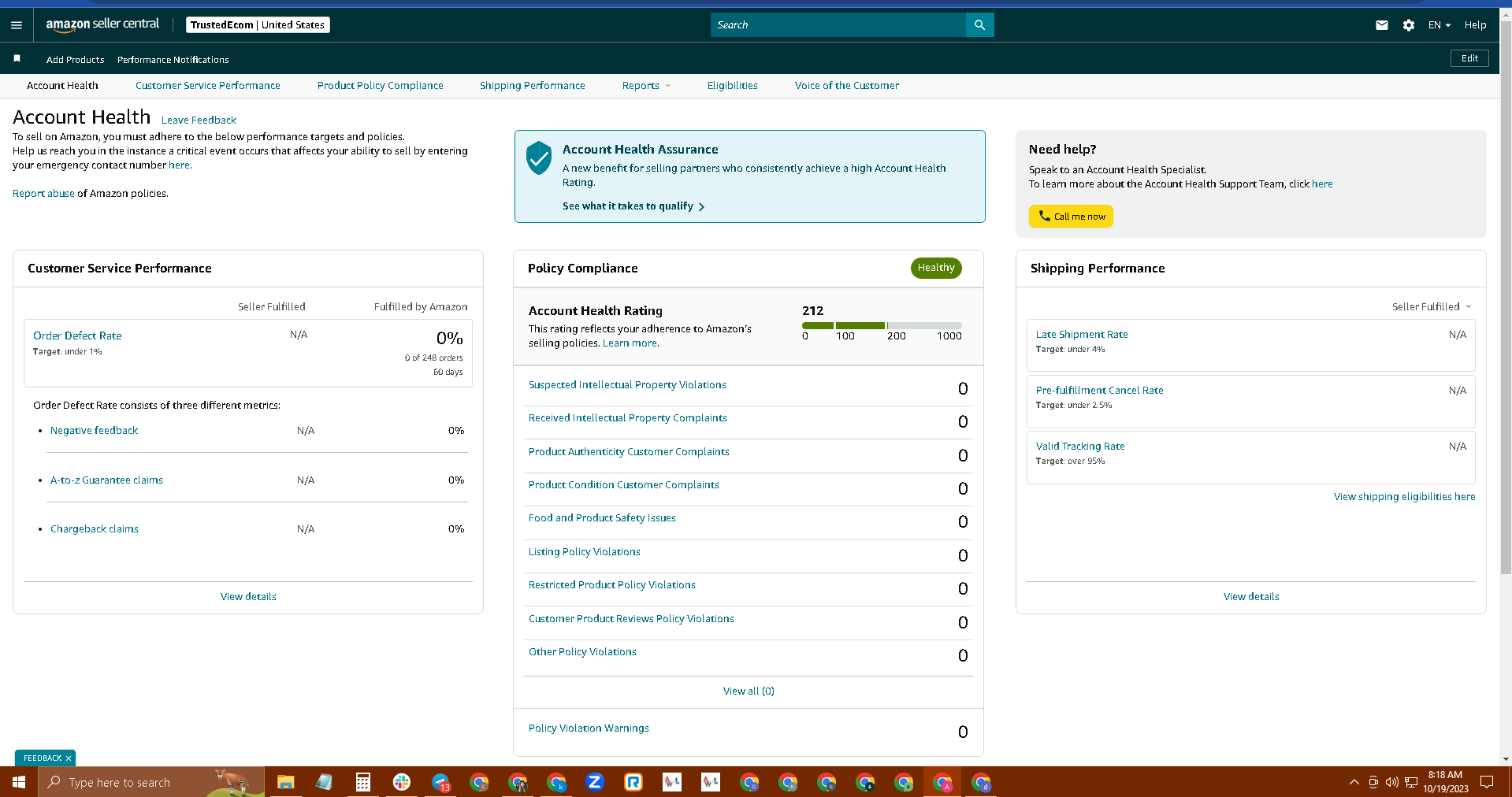The height and width of the screenshot is (797, 1512).
Task: Open Received Intellectual Property Complaints
Action: 628,418
